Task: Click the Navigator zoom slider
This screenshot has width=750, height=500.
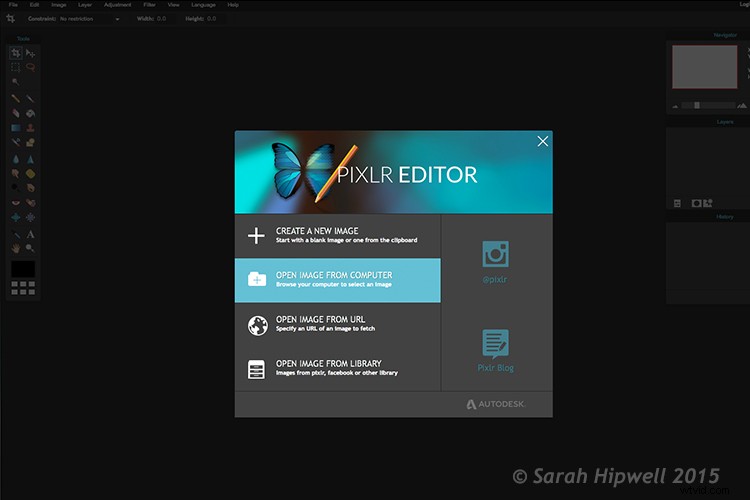Action: tap(708, 105)
